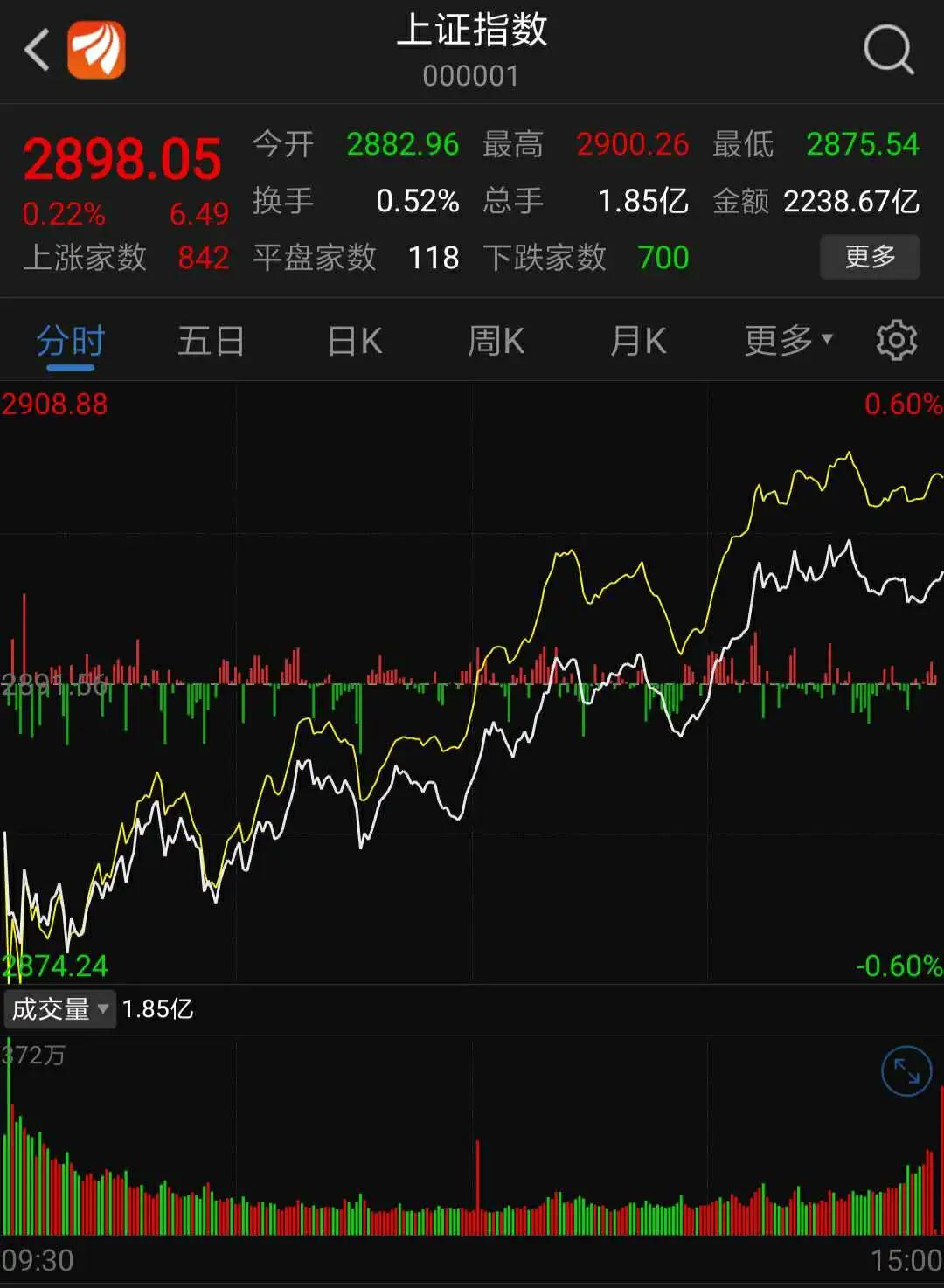Image resolution: width=944 pixels, height=1288 pixels.
Task: Tap the 最高 value 2900.26
Action: (632, 144)
